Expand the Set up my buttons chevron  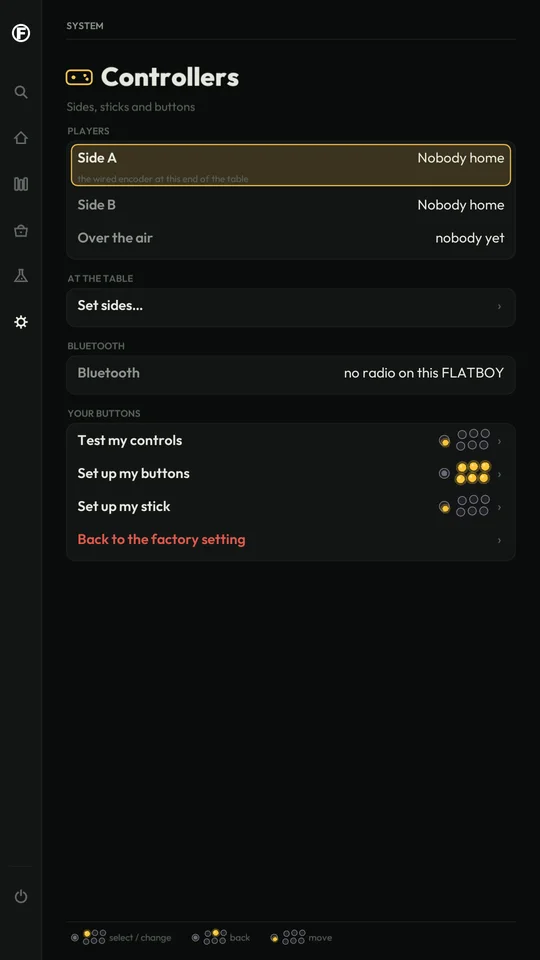pyautogui.click(x=499, y=474)
